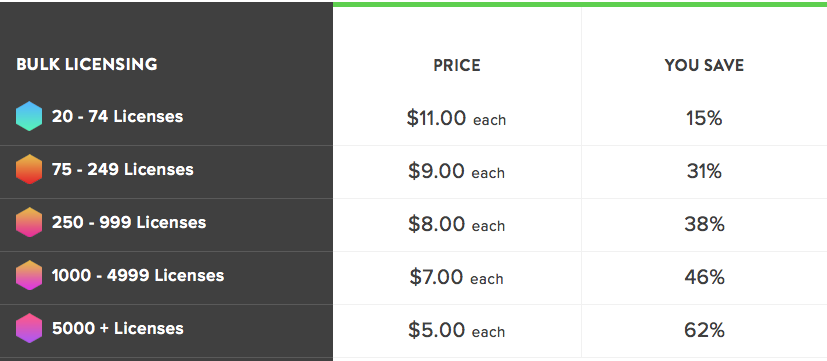
Task: Click the hexagon icon beside 1000 - 4999 Licenses
Action: [29, 275]
